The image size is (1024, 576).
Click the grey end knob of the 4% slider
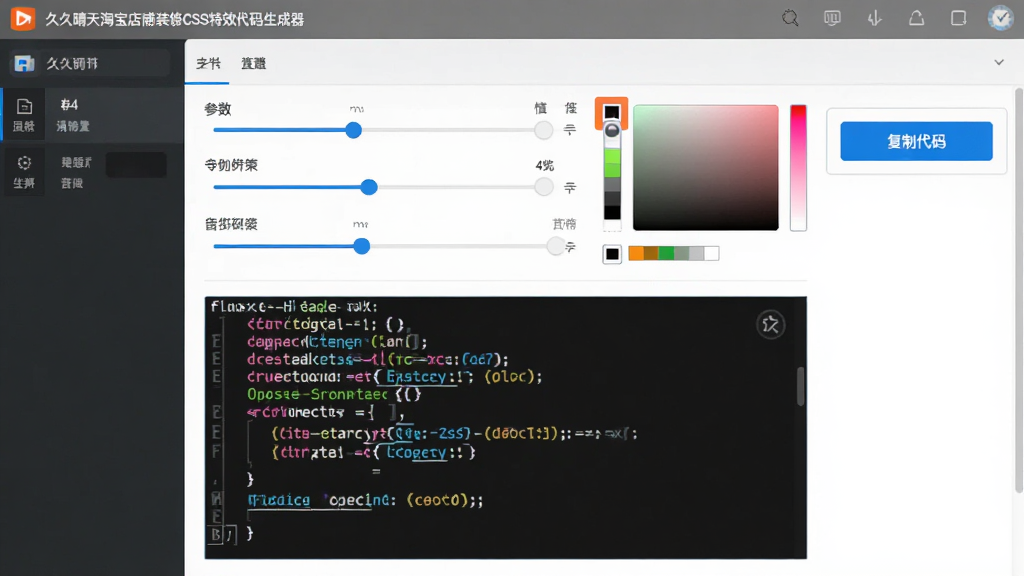pyautogui.click(x=543, y=187)
